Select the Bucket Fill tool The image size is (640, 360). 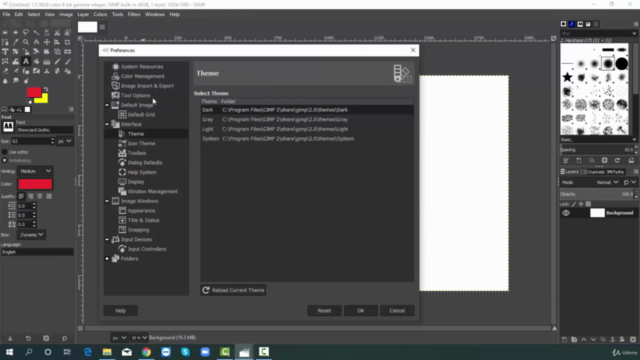pos(36,62)
